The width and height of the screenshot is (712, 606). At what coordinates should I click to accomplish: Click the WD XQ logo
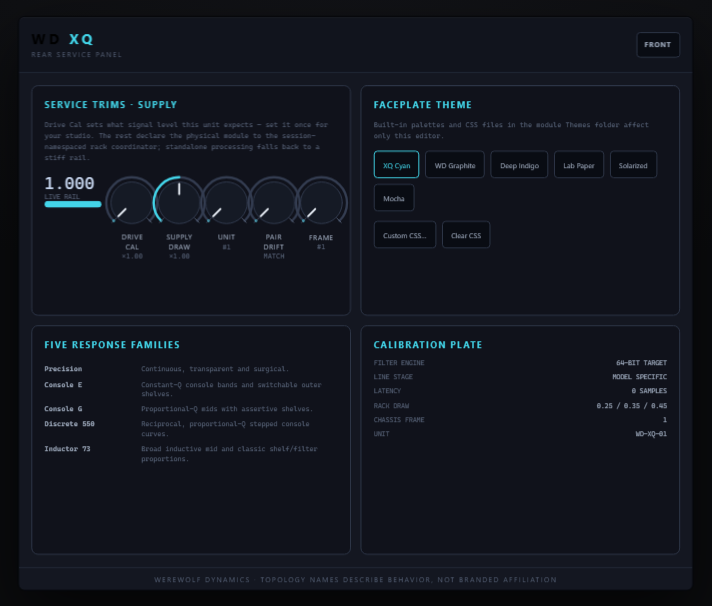point(63,39)
